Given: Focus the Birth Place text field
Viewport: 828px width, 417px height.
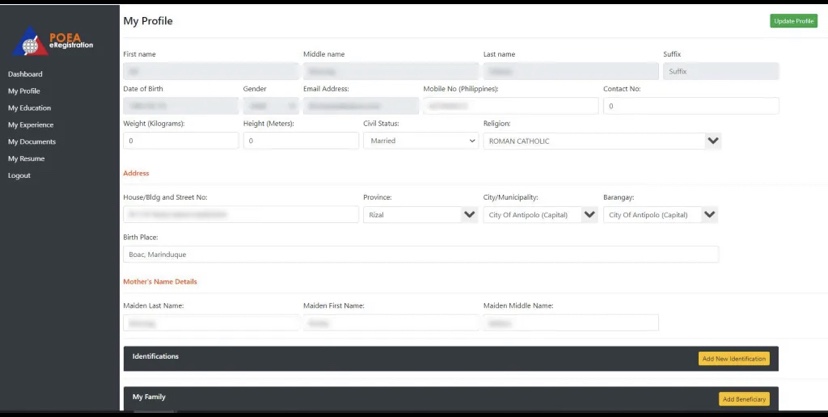Looking at the screenshot, I should tap(420, 254).
